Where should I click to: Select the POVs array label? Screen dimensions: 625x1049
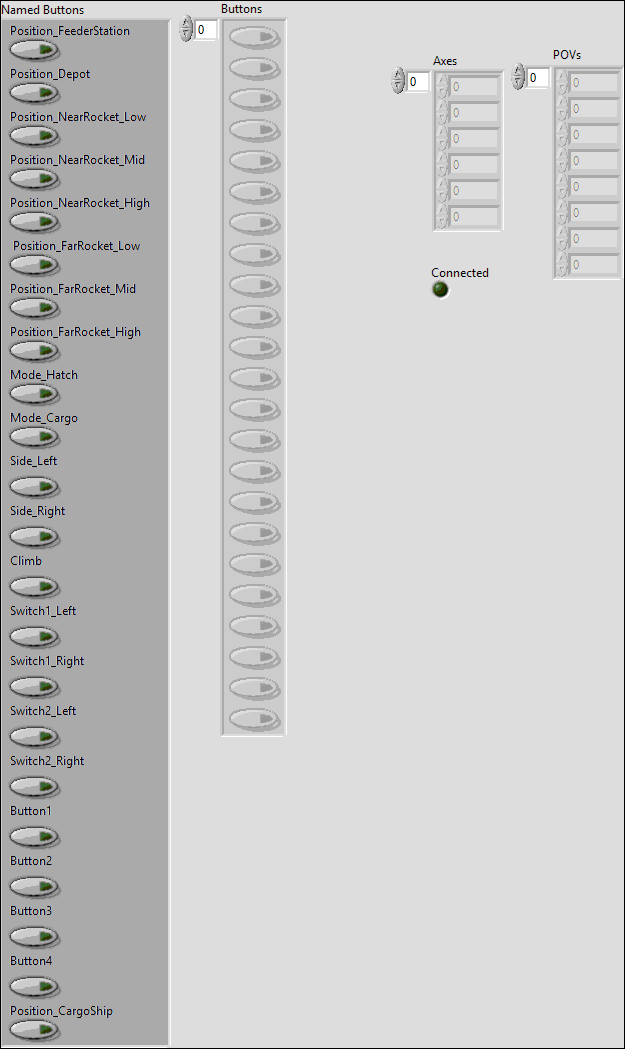tap(567, 55)
